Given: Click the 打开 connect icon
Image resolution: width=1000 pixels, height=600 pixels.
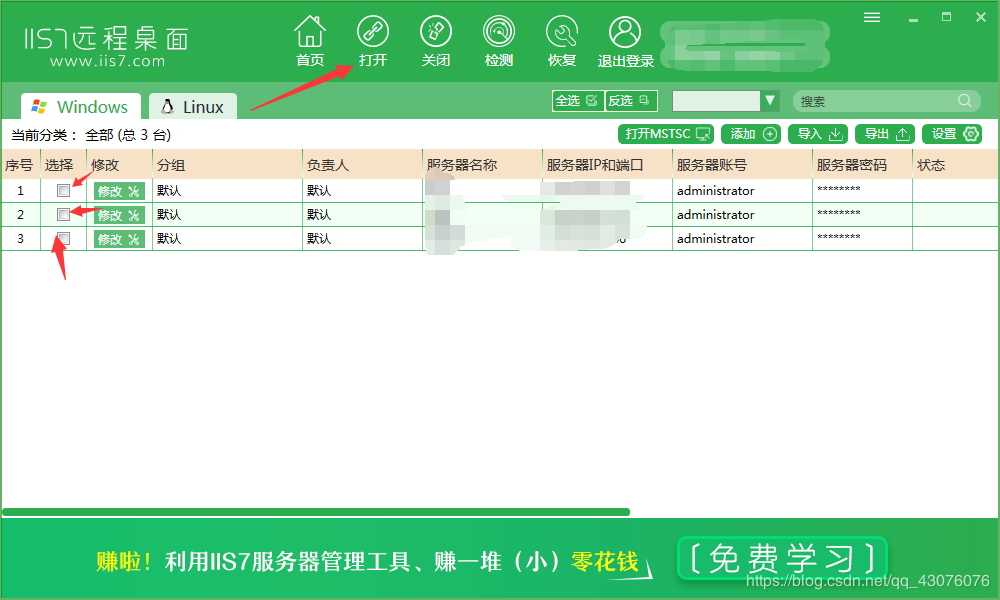Looking at the screenshot, I should (x=373, y=38).
